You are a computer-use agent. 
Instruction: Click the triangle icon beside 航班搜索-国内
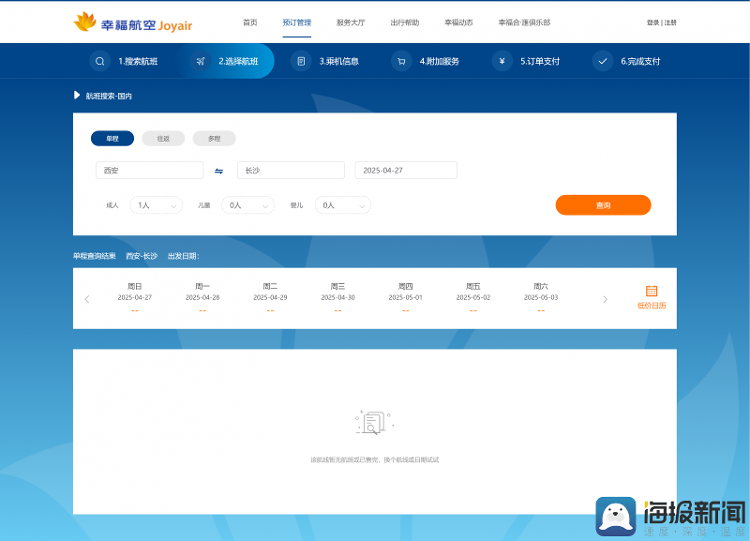point(77,95)
